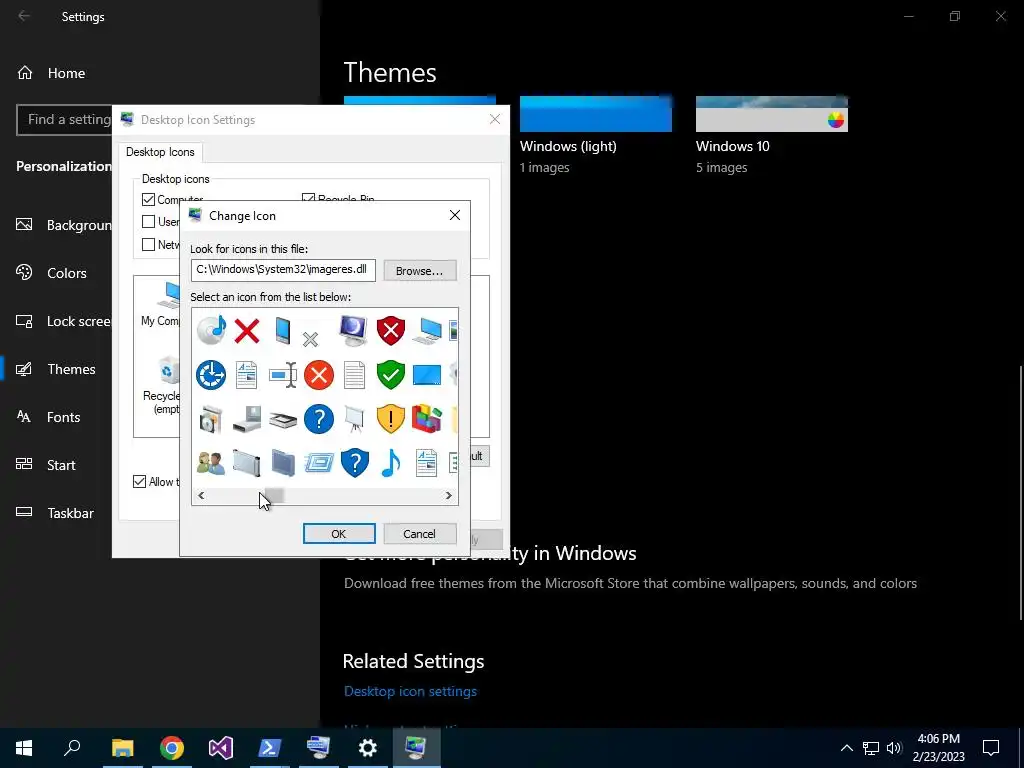Open the Windows Start menu
Viewport: 1024px width, 768px height.
[24, 748]
